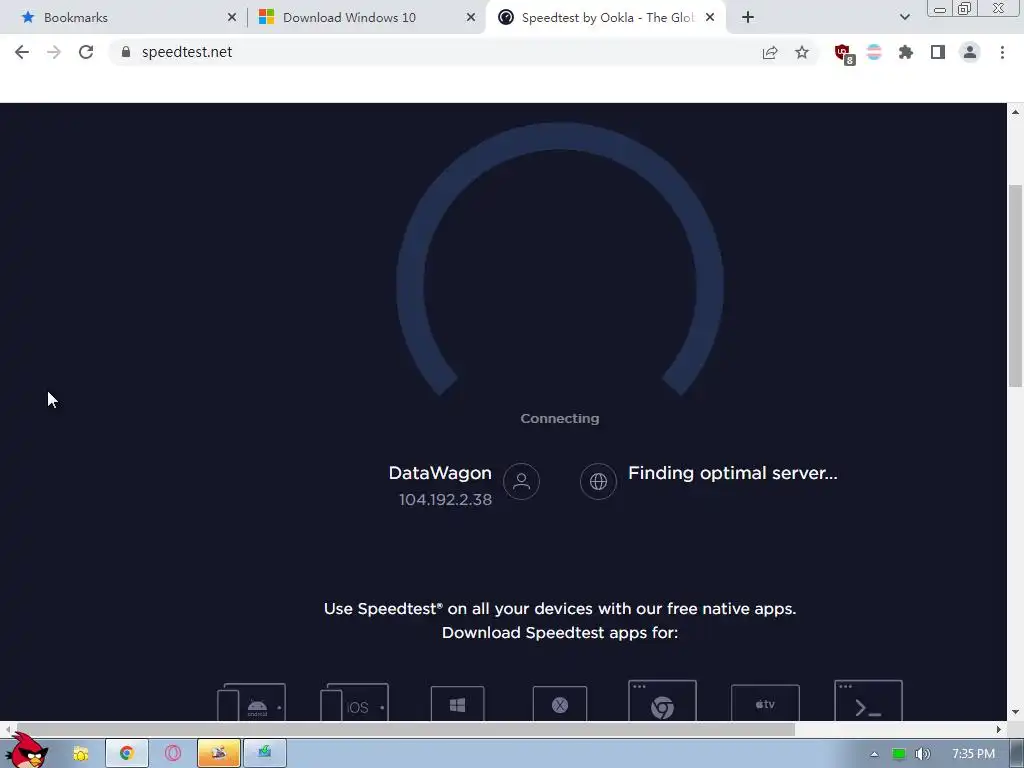The image size is (1024, 768).
Task: Click the green network tray icon
Action: click(899, 754)
